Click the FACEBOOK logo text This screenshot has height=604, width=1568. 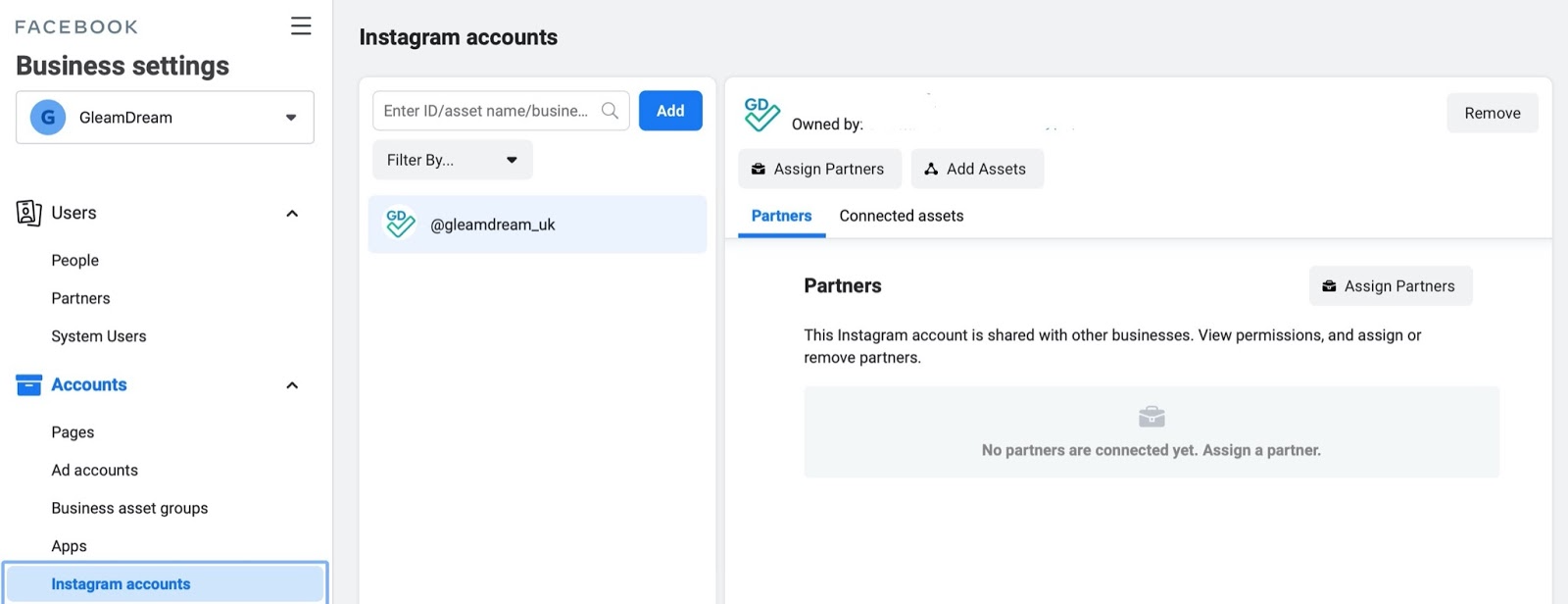[76, 27]
